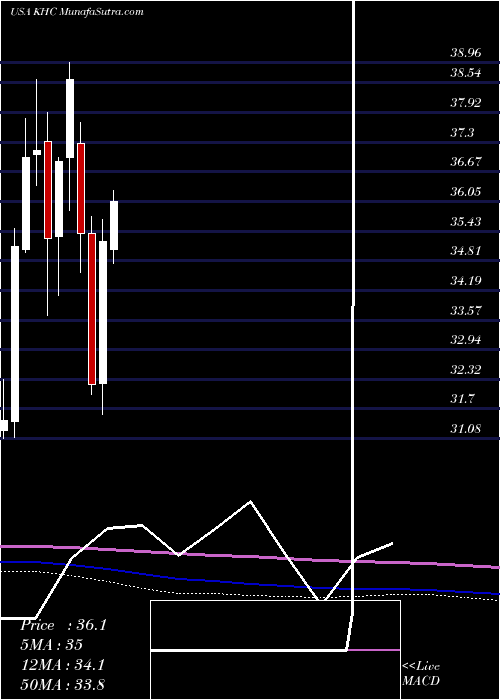Click the 50MA : 33.8 readout
This screenshot has height=700, width=500.
(x=62, y=684)
